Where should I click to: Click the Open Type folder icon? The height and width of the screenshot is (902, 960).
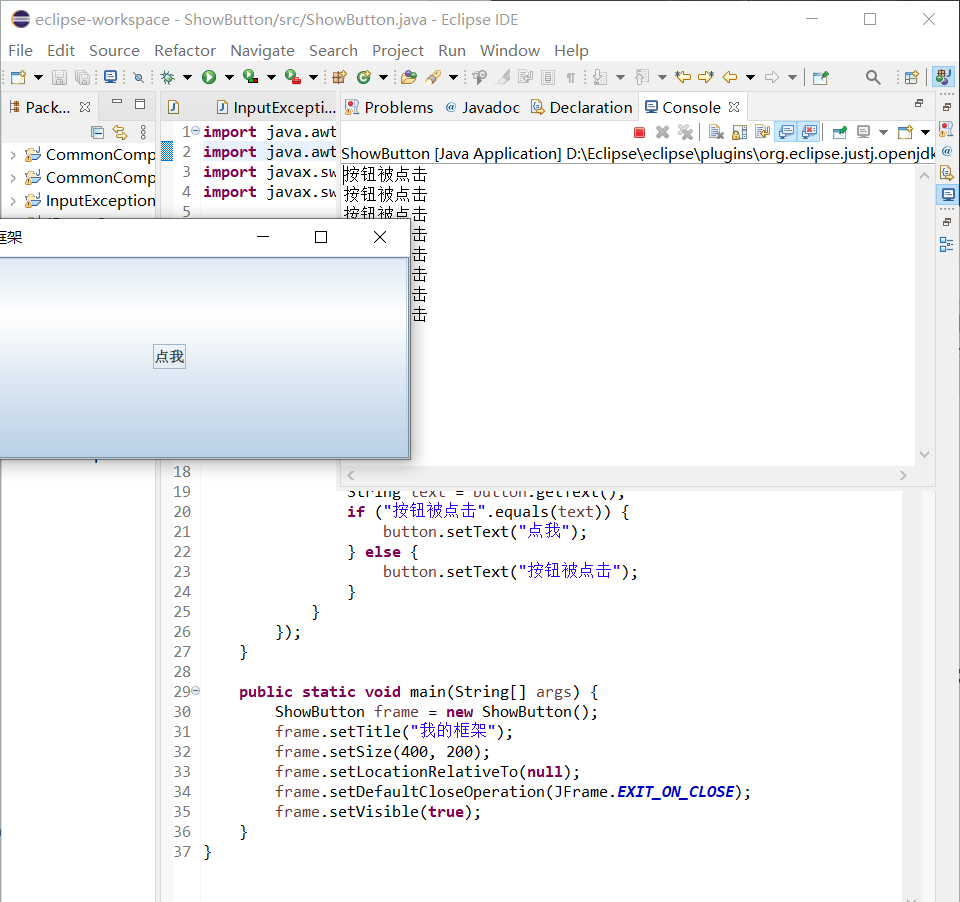click(409, 77)
